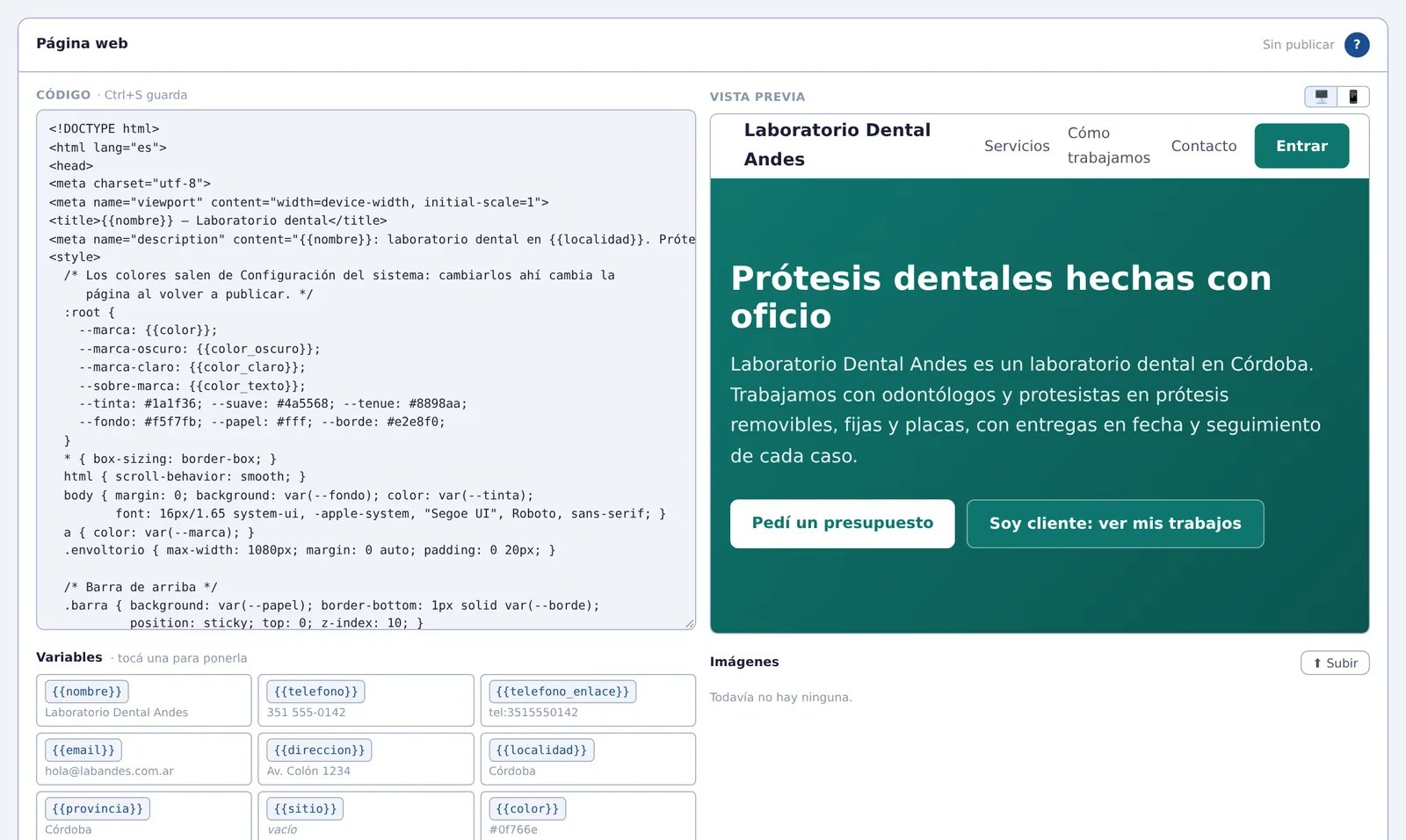Click the Página web title

tap(82, 43)
